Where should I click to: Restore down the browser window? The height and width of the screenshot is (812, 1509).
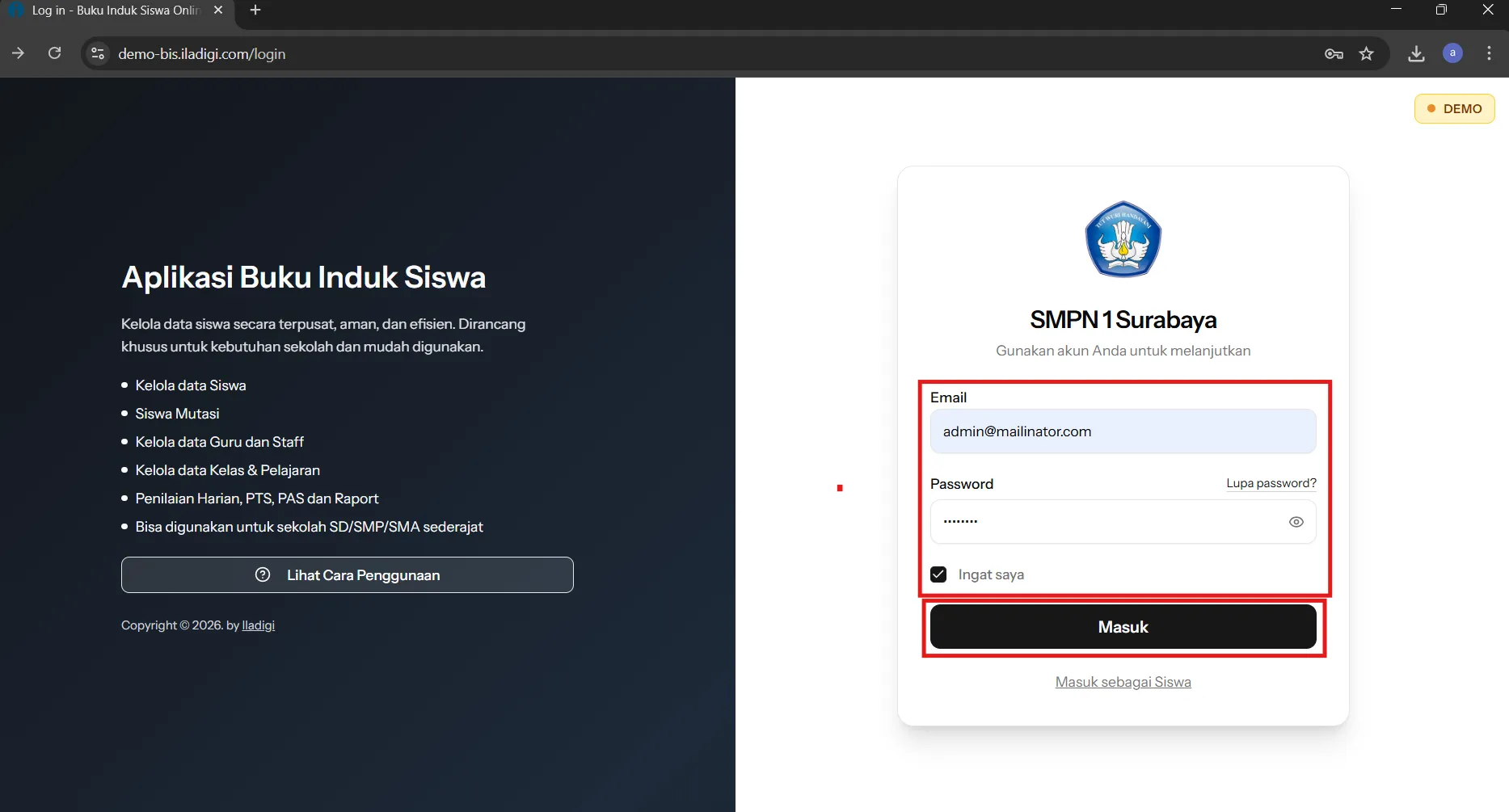point(1441,10)
